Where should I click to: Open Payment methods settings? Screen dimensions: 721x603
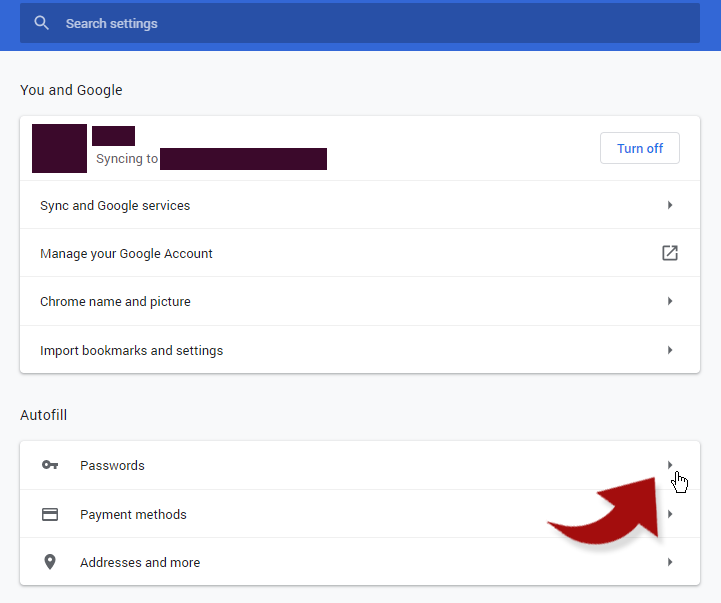click(x=360, y=514)
